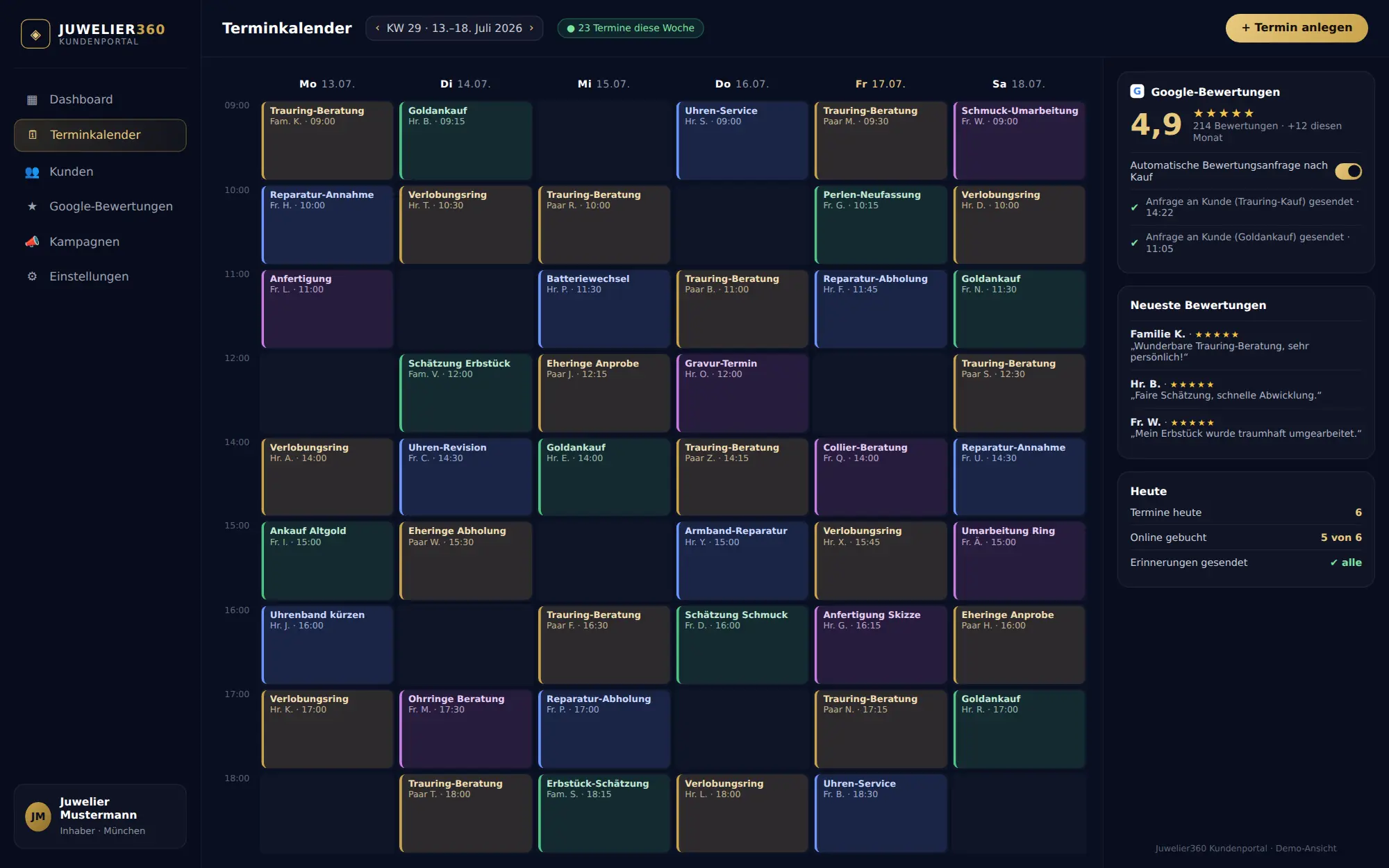This screenshot has width=1389, height=868.
Task: Click the Kunden people icon
Action: (x=32, y=172)
